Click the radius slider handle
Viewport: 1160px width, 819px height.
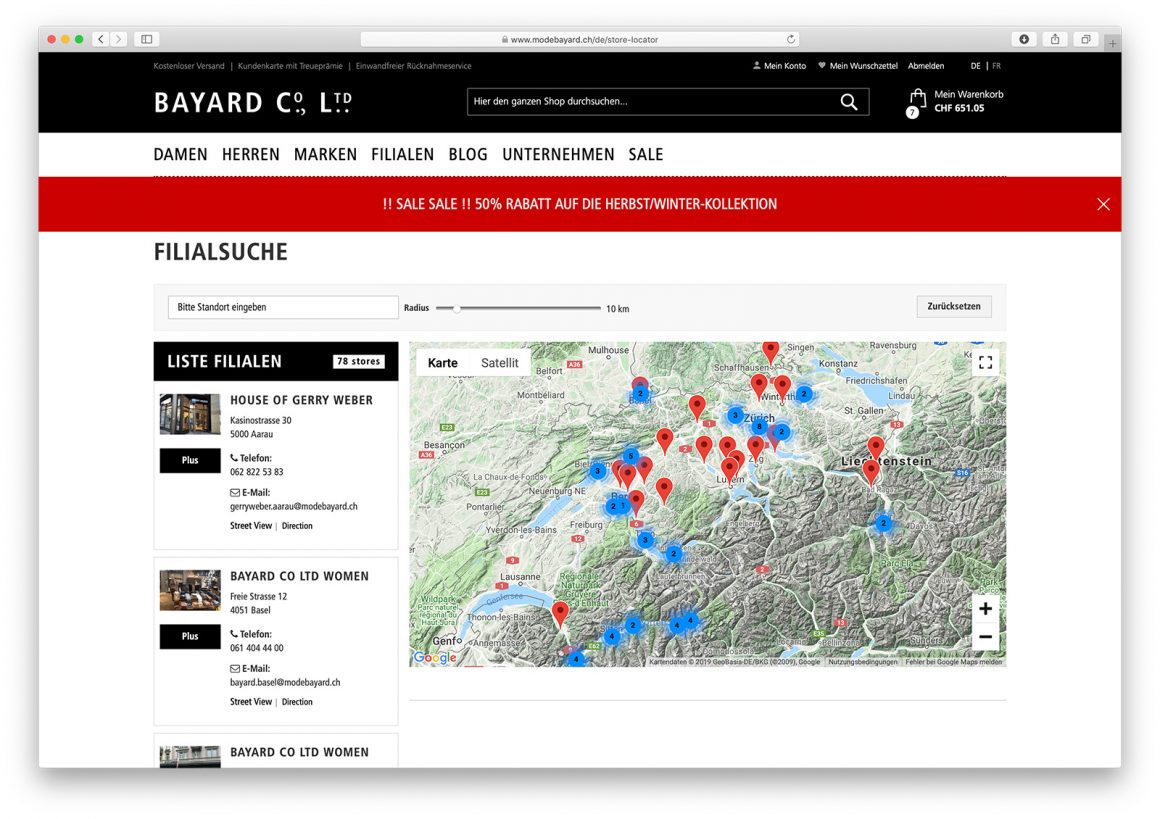click(456, 309)
